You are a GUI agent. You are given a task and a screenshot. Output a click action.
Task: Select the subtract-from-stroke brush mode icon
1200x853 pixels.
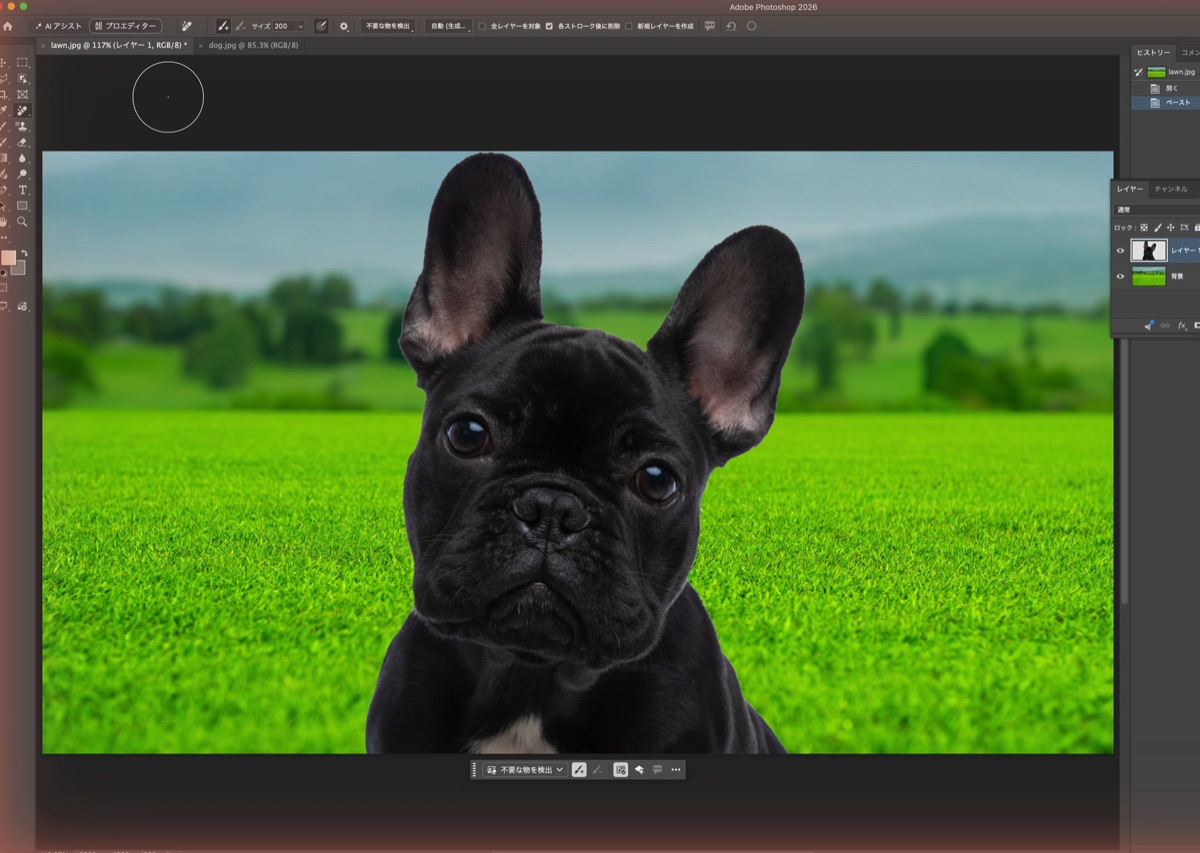tap(241, 26)
